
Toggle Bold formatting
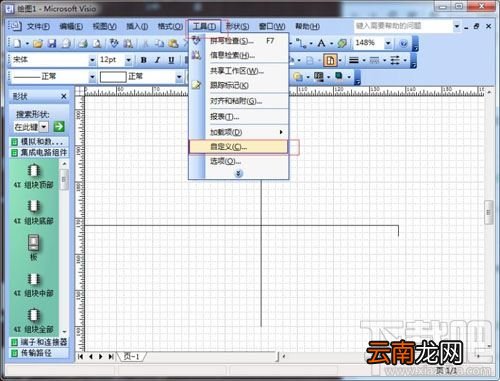(144, 60)
